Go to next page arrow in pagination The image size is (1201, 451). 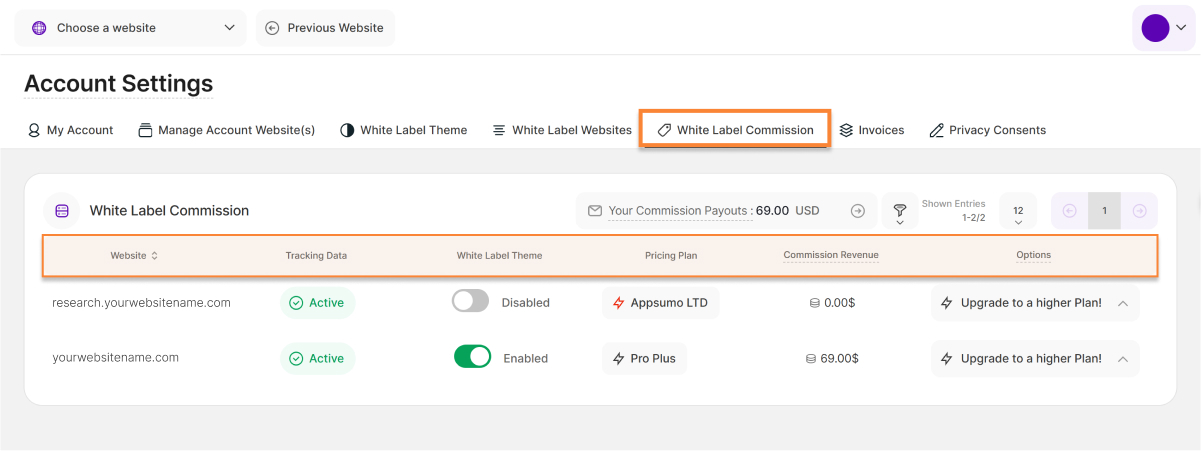pyautogui.click(x=1139, y=211)
